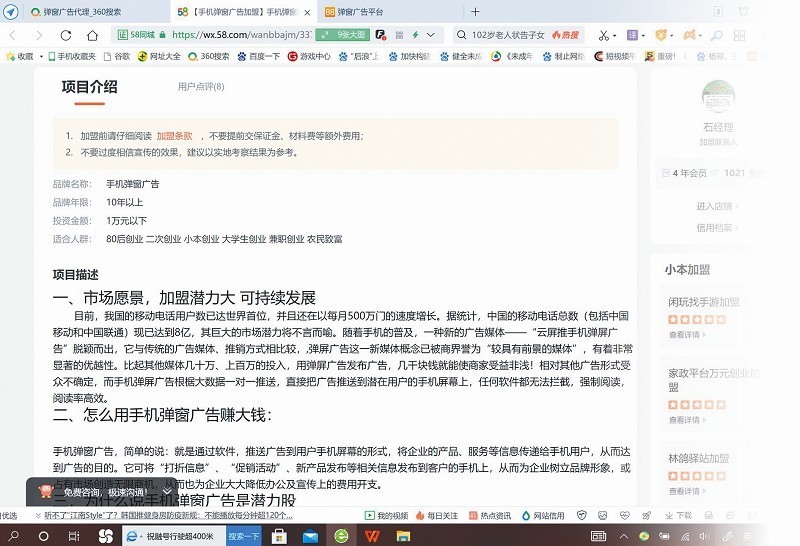The image size is (800, 546).
Task: Open Cortana circle on taskbar
Action: 44,536
